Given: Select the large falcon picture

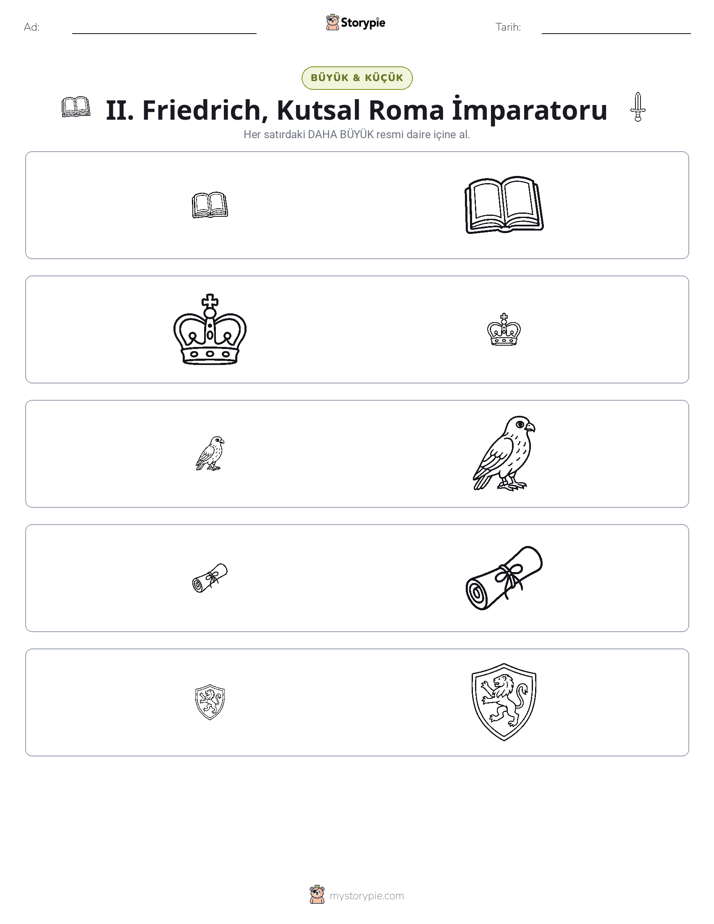Looking at the screenshot, I should click(504, 453).
